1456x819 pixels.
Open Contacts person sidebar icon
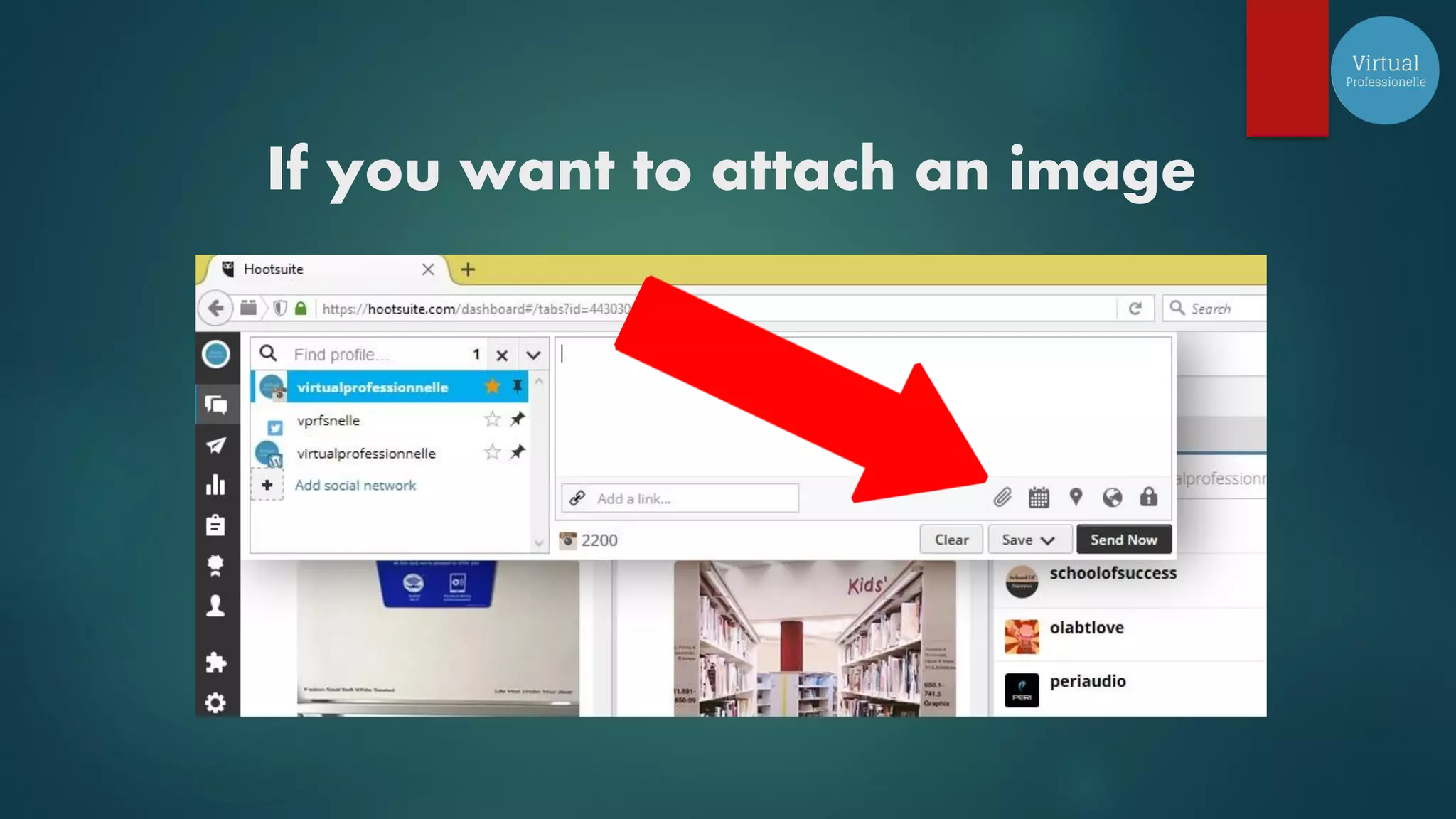pyautogui.click(x=216, y=606)
